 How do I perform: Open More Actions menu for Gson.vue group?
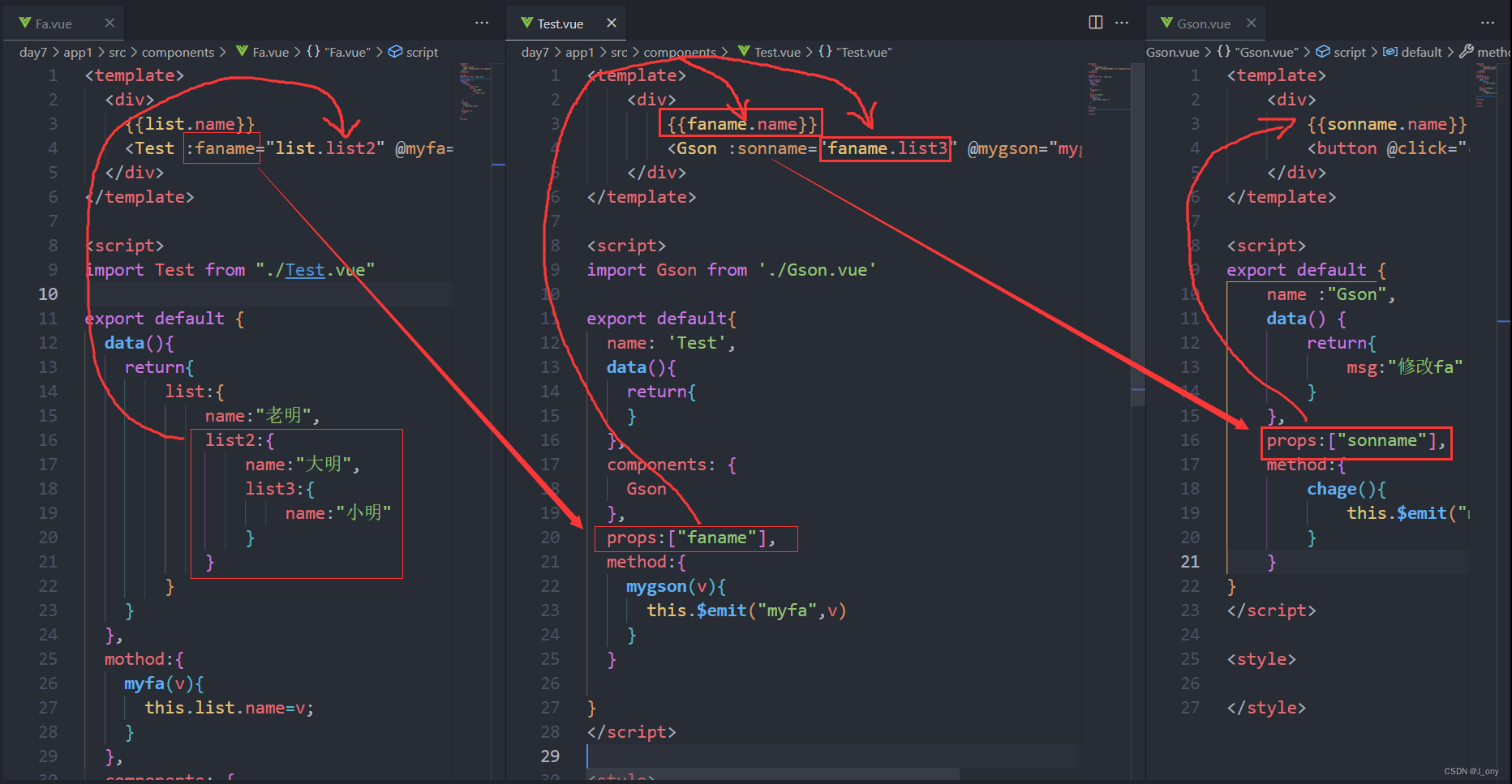(1488, 23)
